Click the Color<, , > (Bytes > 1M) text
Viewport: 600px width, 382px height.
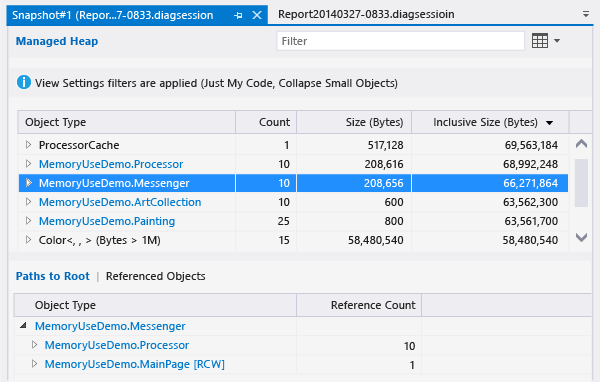[x=99, y=240]
